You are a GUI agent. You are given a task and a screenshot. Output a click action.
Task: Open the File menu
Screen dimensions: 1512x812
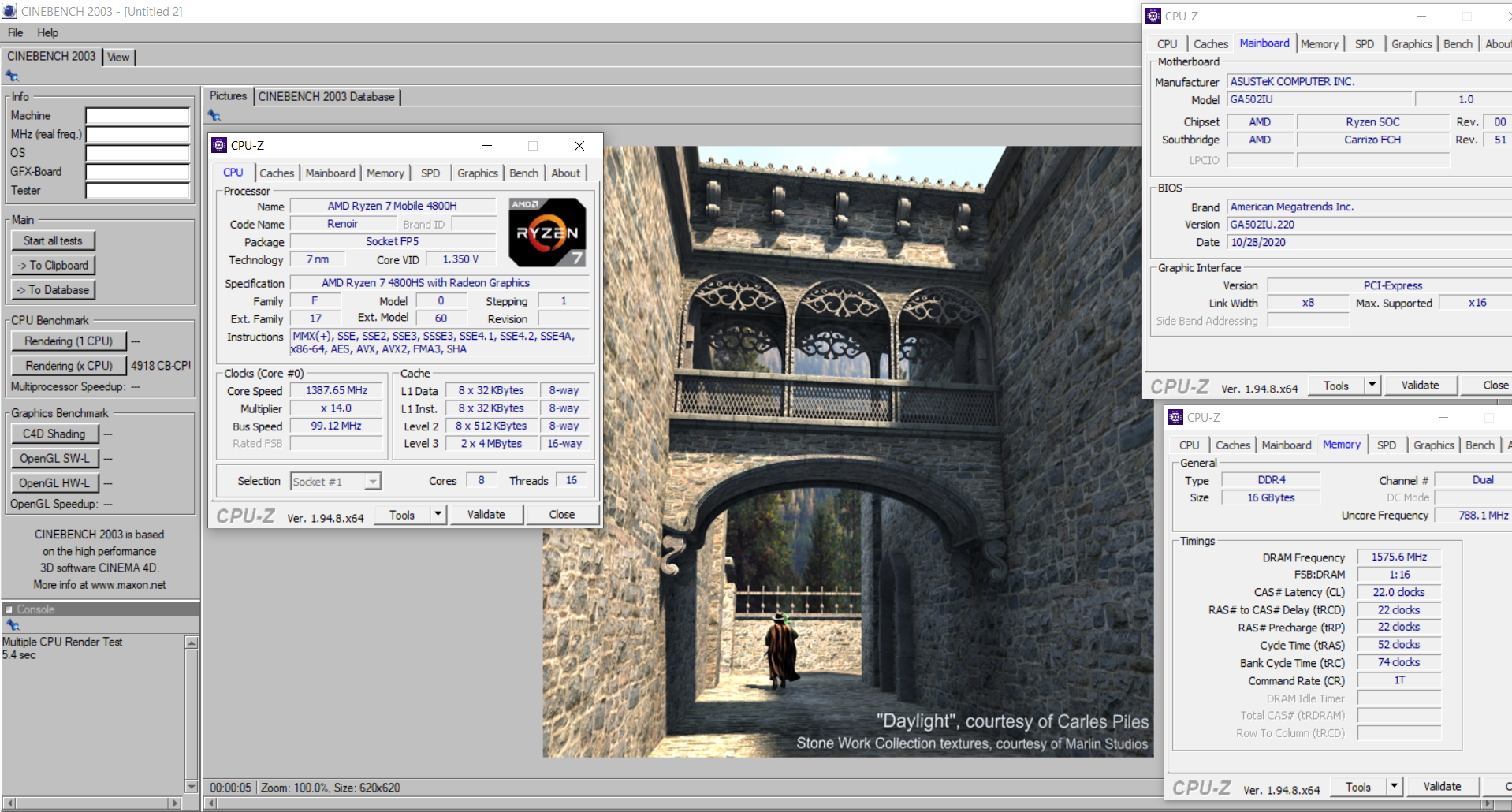point(15,32)
